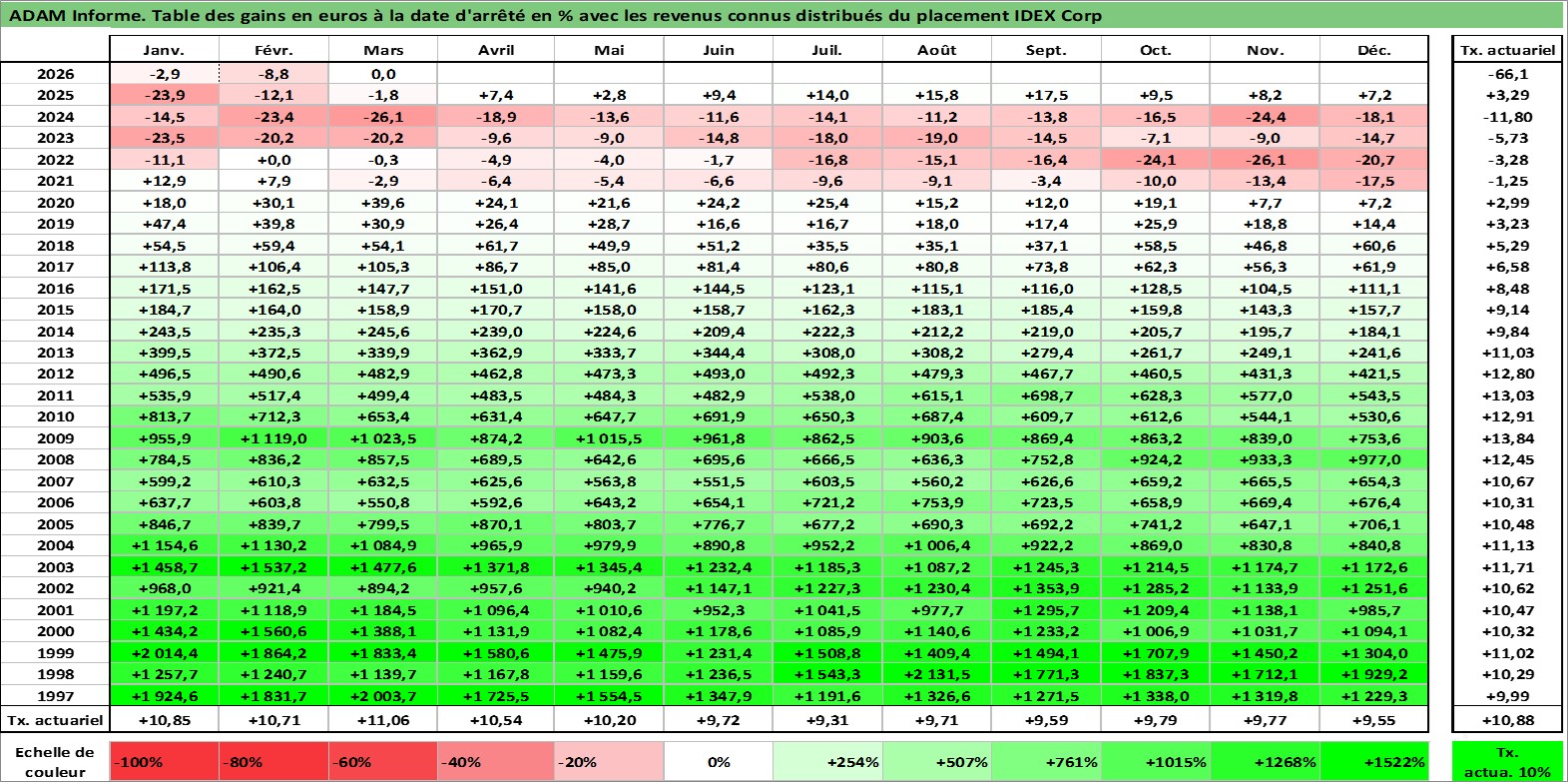
Task: Select the 2026 year row label
Action: point(55,74)
